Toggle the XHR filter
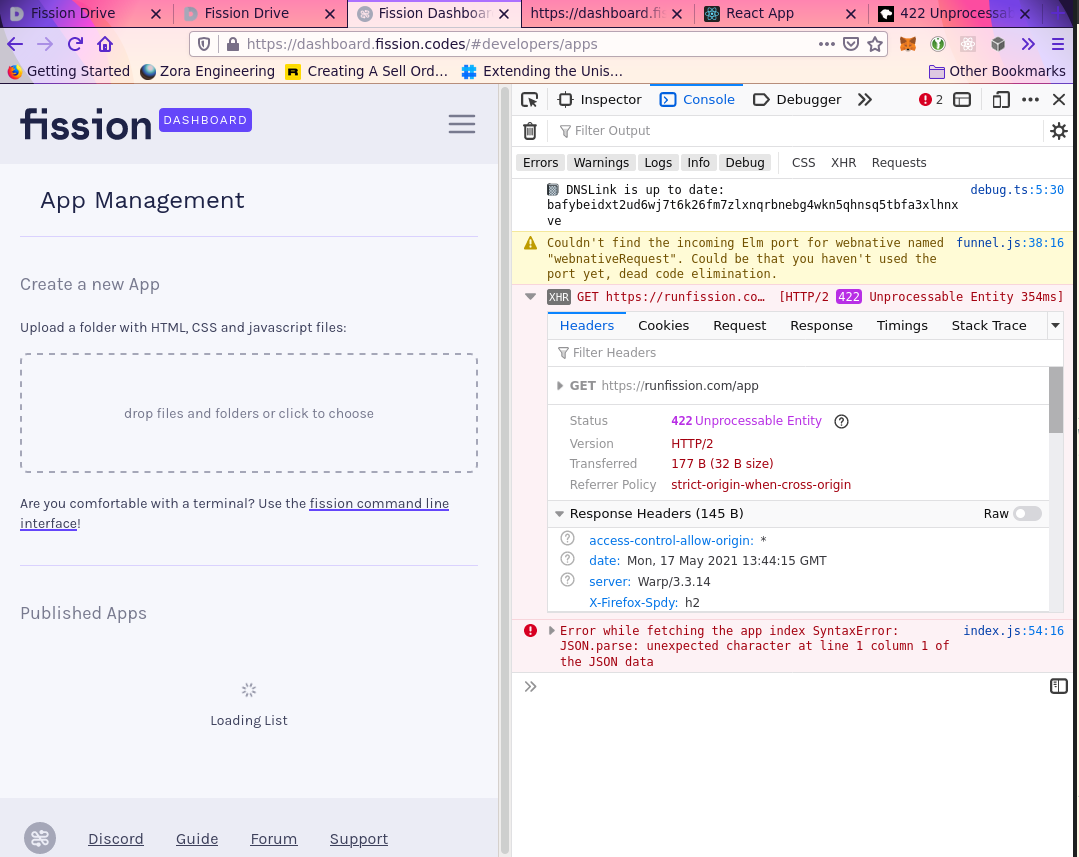Viewport: 1079px width, 857px height. 843,162
